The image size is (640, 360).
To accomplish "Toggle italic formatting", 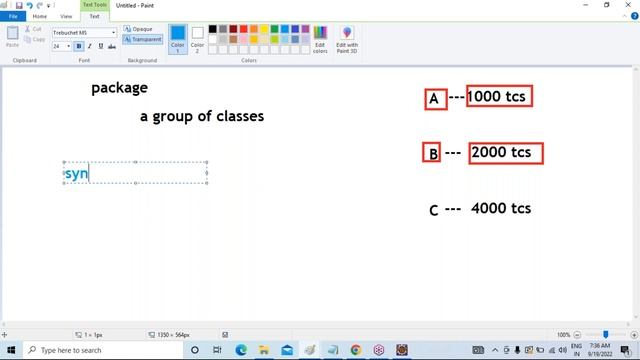I will 90,46.
